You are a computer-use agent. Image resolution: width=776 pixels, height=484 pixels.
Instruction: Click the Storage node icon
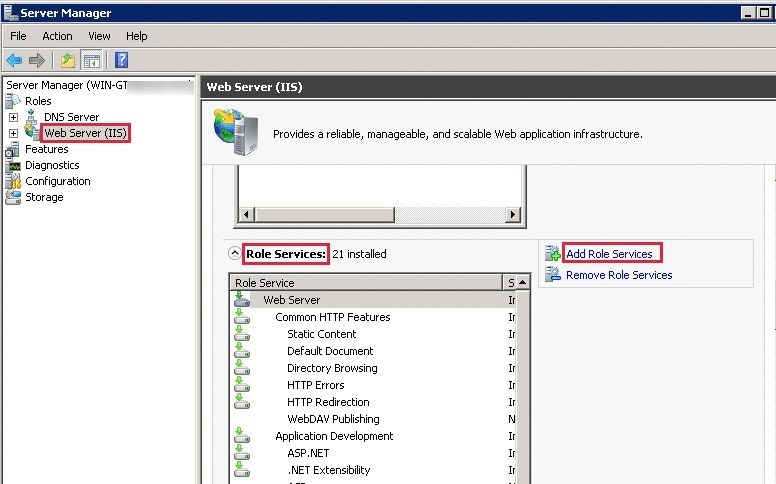point(12,197)
